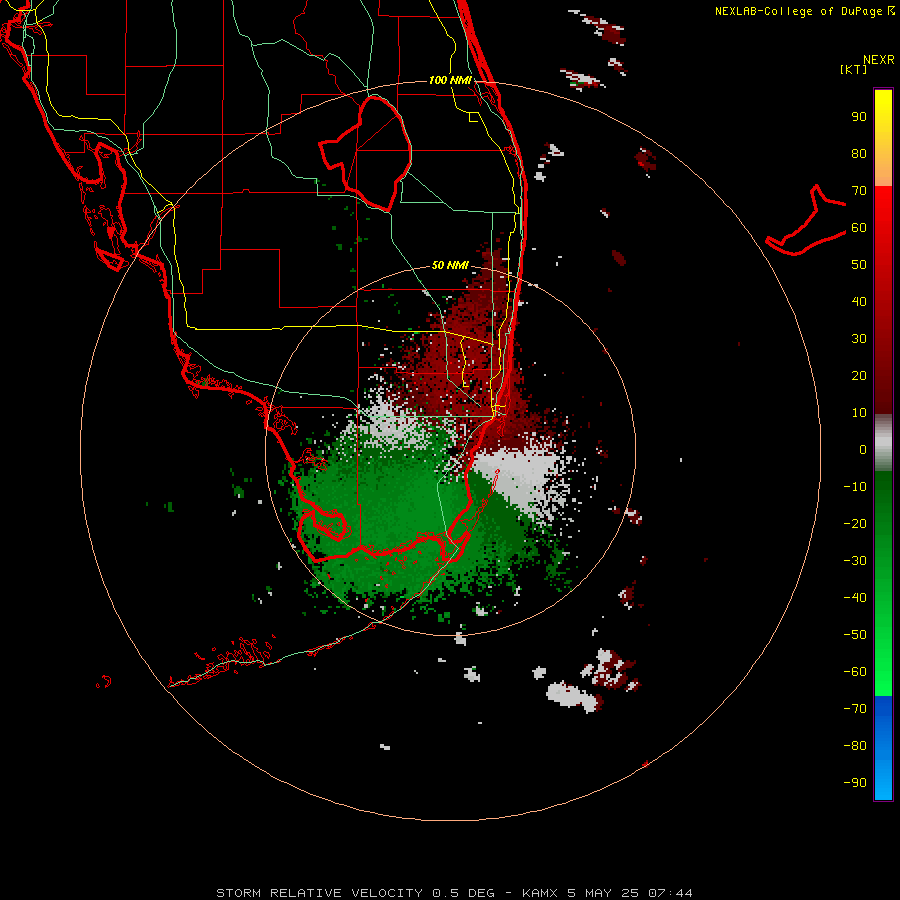Click the NEXR label above the color scale
Image resolution: width=900 pixels, height=900 pixels.
click(x=879, y=60)
